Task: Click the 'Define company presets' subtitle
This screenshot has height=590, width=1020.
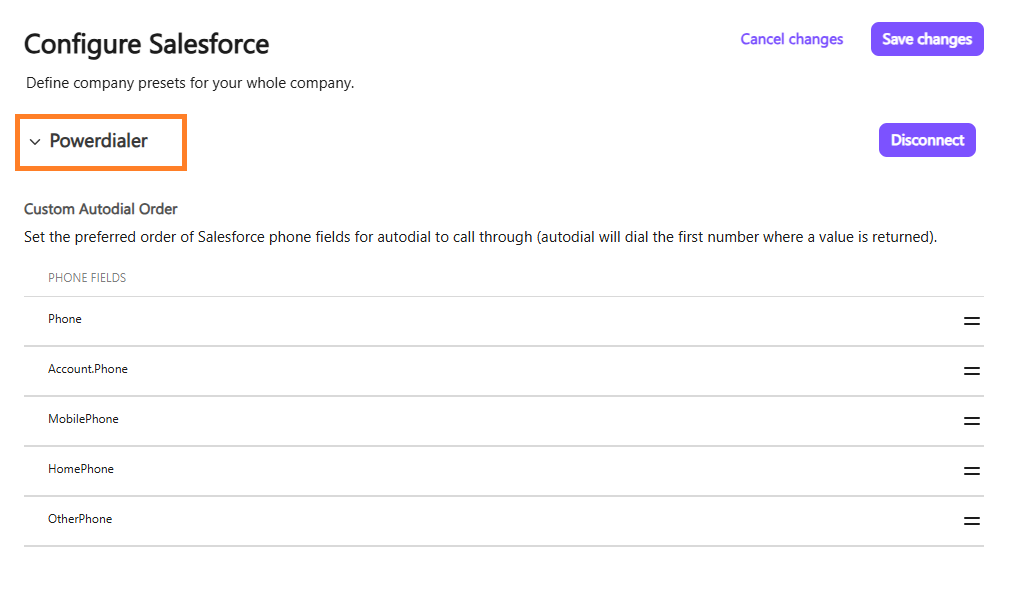Action: click(190, 83)
